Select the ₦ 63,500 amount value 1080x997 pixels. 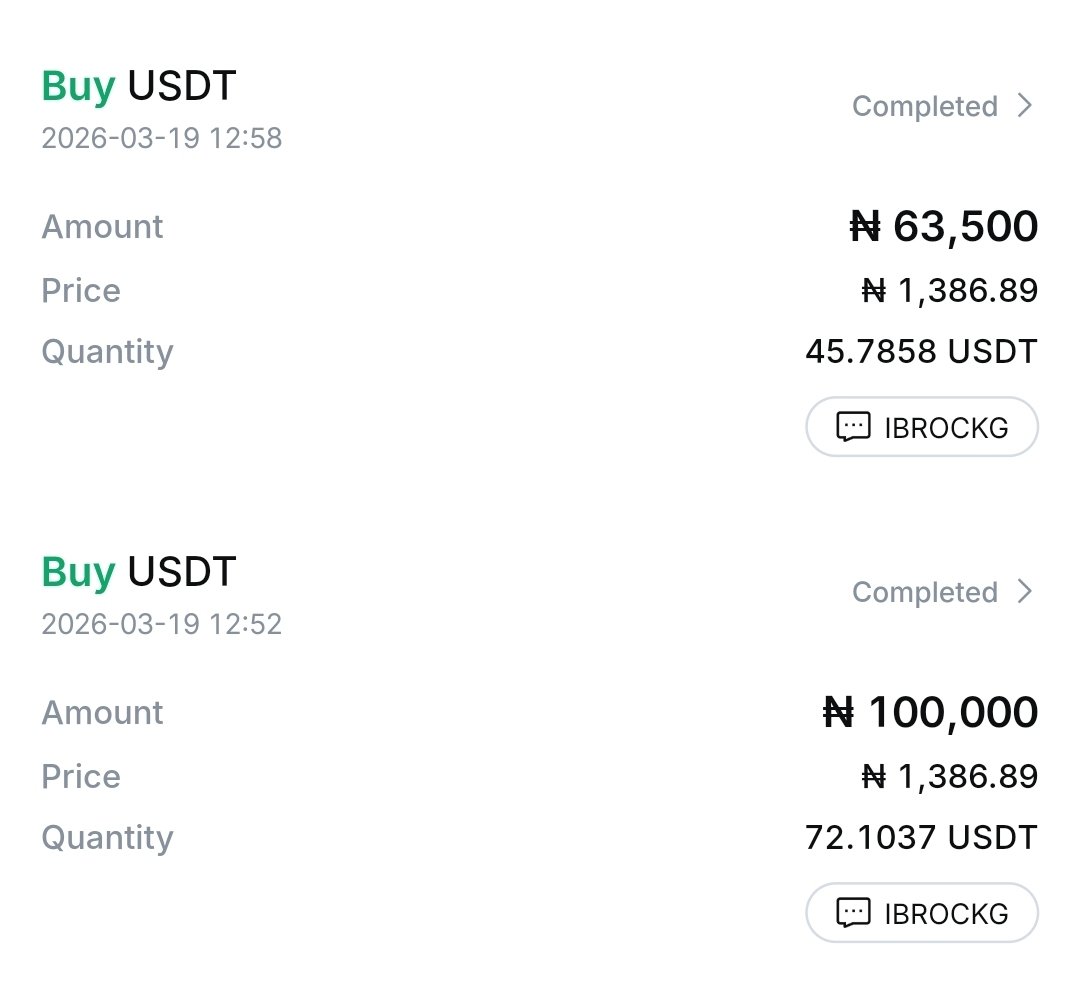pos(944,227)
